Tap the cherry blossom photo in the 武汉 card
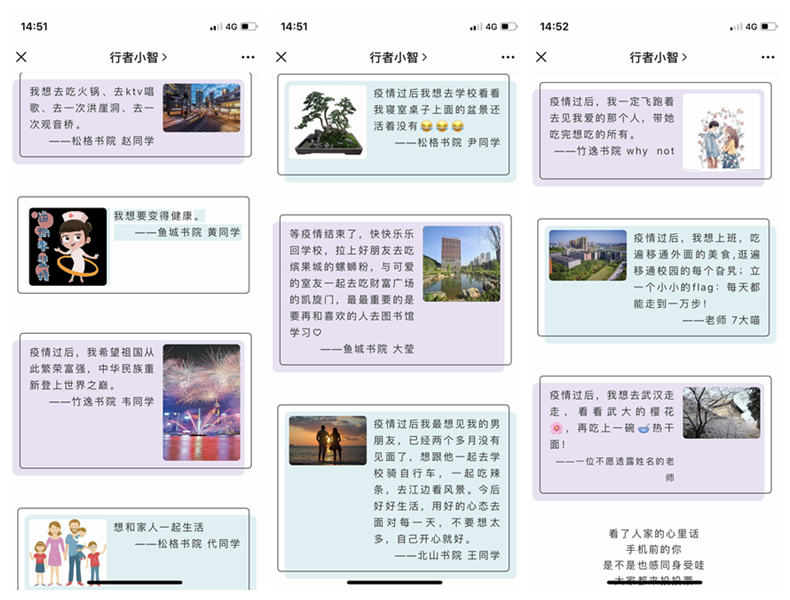 pos(721,413)
